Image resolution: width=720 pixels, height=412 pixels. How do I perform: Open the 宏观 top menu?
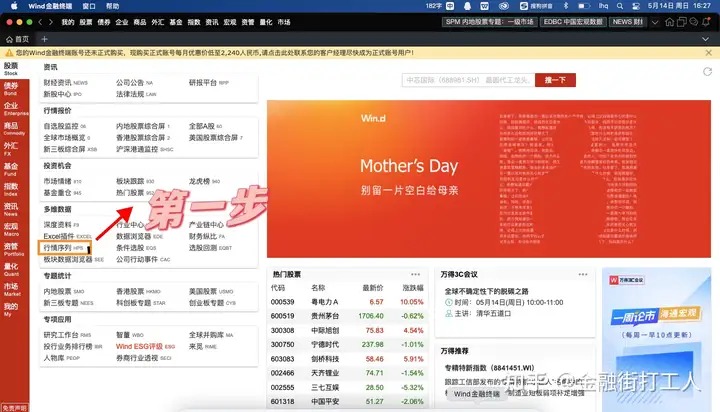pyautogui.click(x=230, y=22)
